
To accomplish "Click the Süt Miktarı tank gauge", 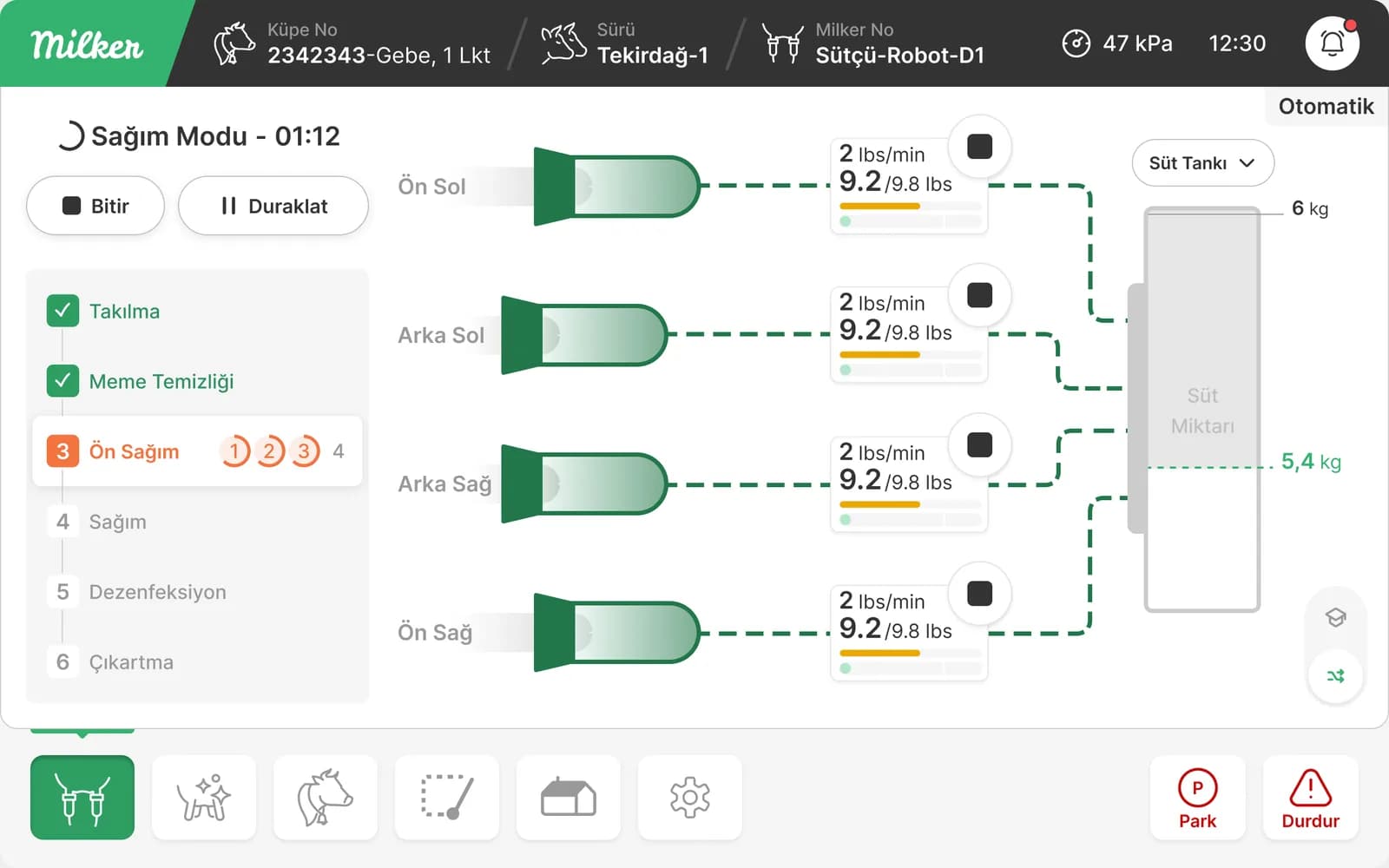I will [1202, 410].
